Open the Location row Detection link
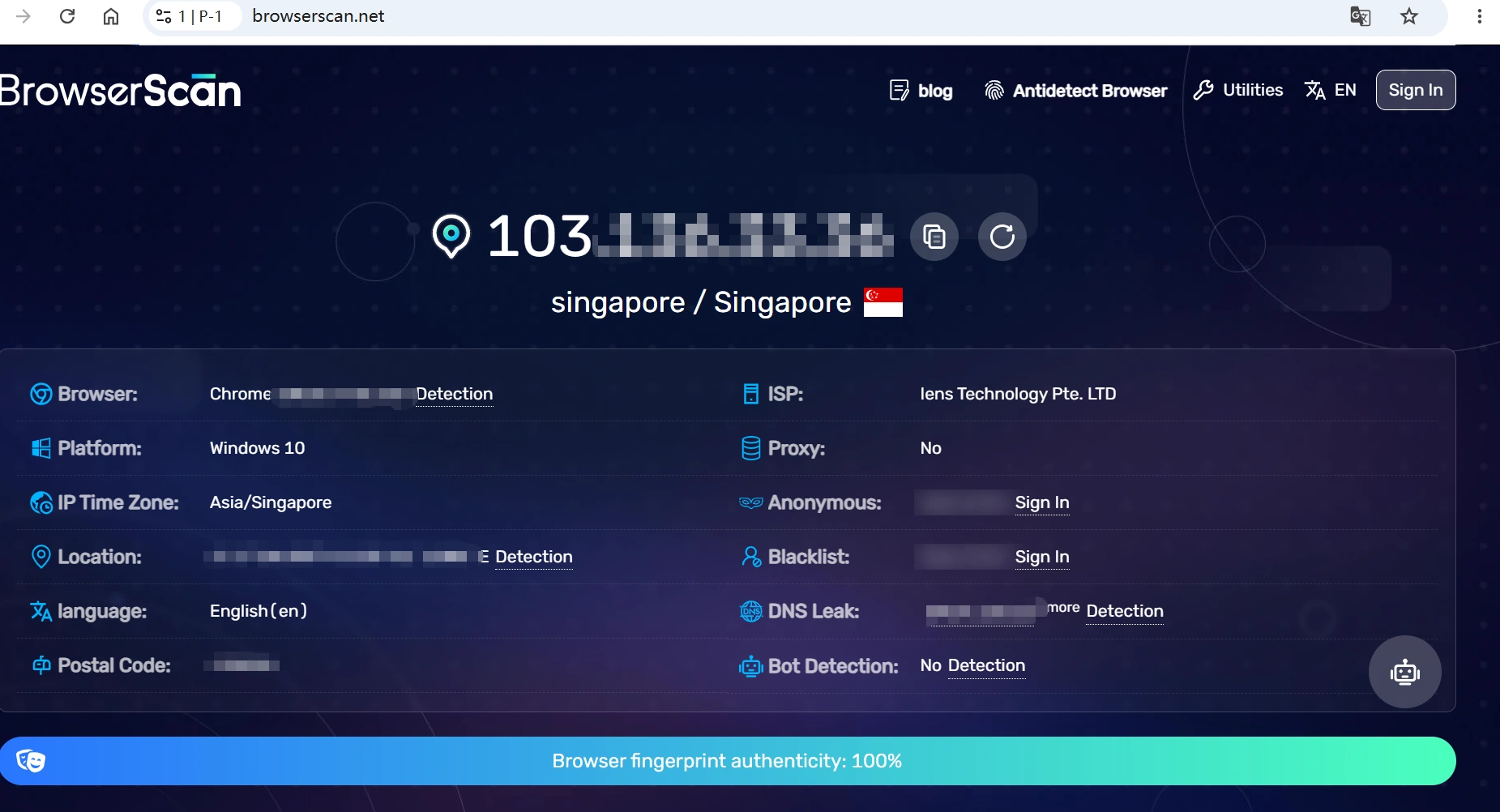The width and height of the screenshot is (1500, 812). click(x=534, y=557)
